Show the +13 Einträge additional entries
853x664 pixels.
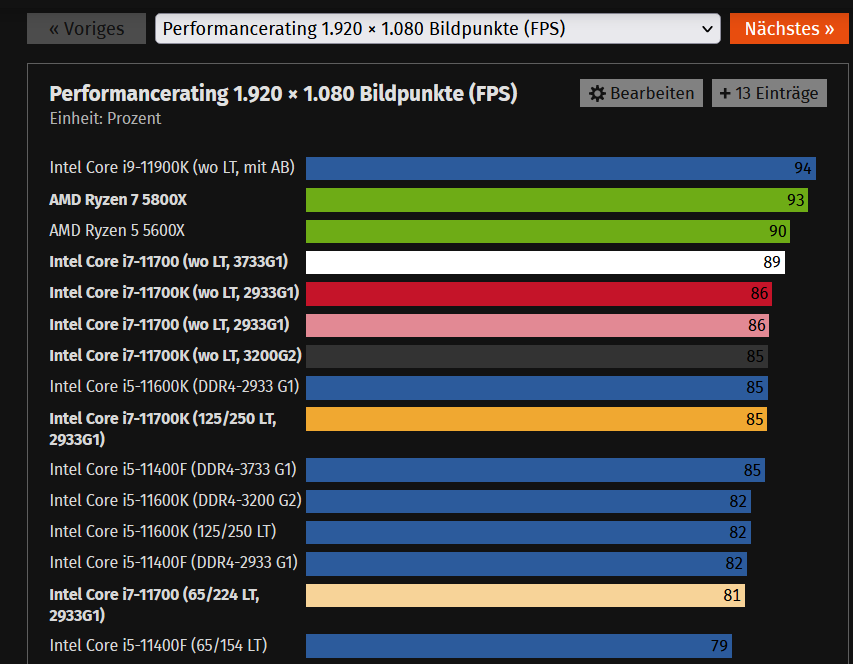(769, 93)
